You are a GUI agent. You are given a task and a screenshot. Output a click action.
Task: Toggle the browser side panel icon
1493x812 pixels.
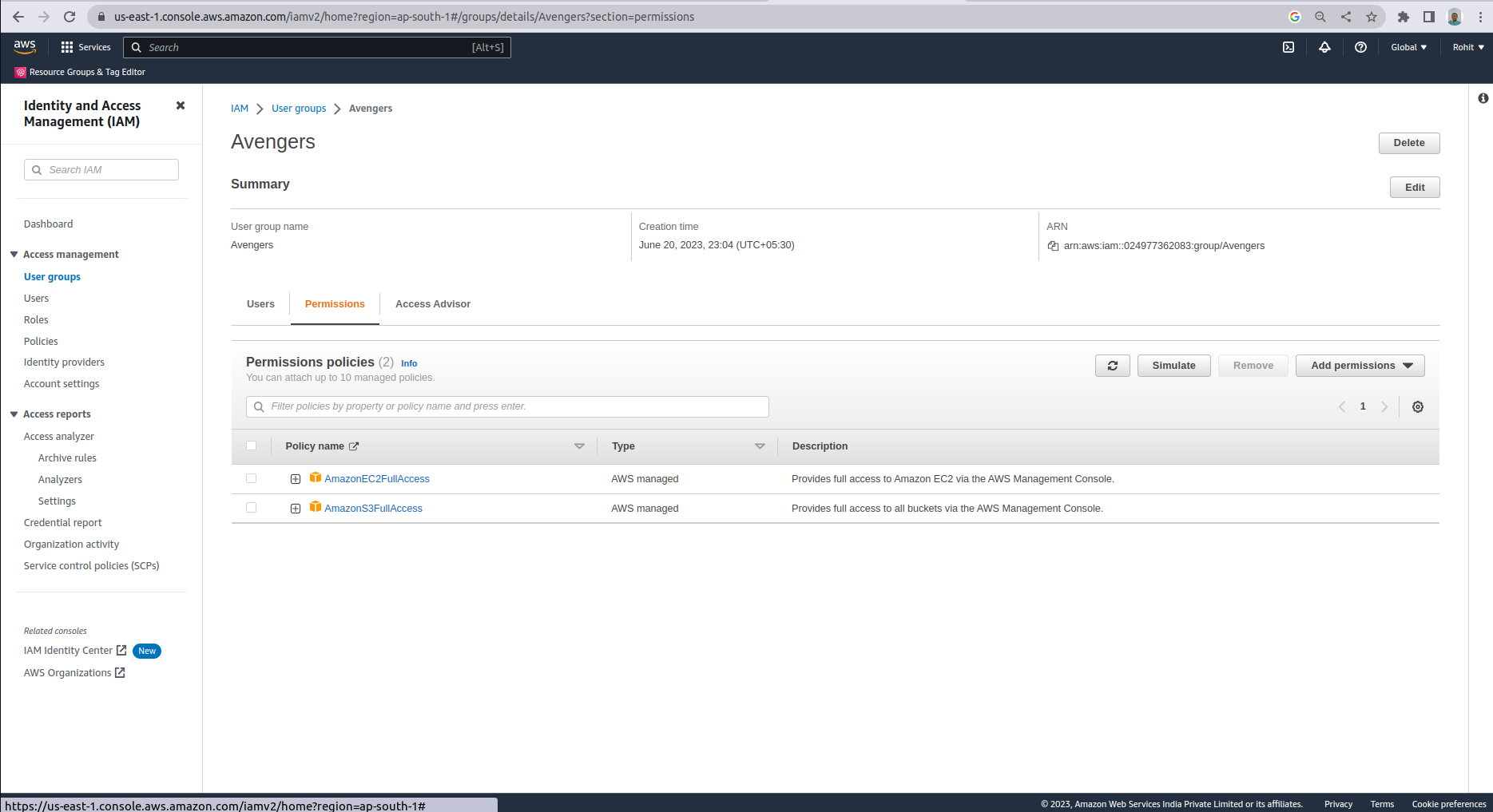point(1429,17)
